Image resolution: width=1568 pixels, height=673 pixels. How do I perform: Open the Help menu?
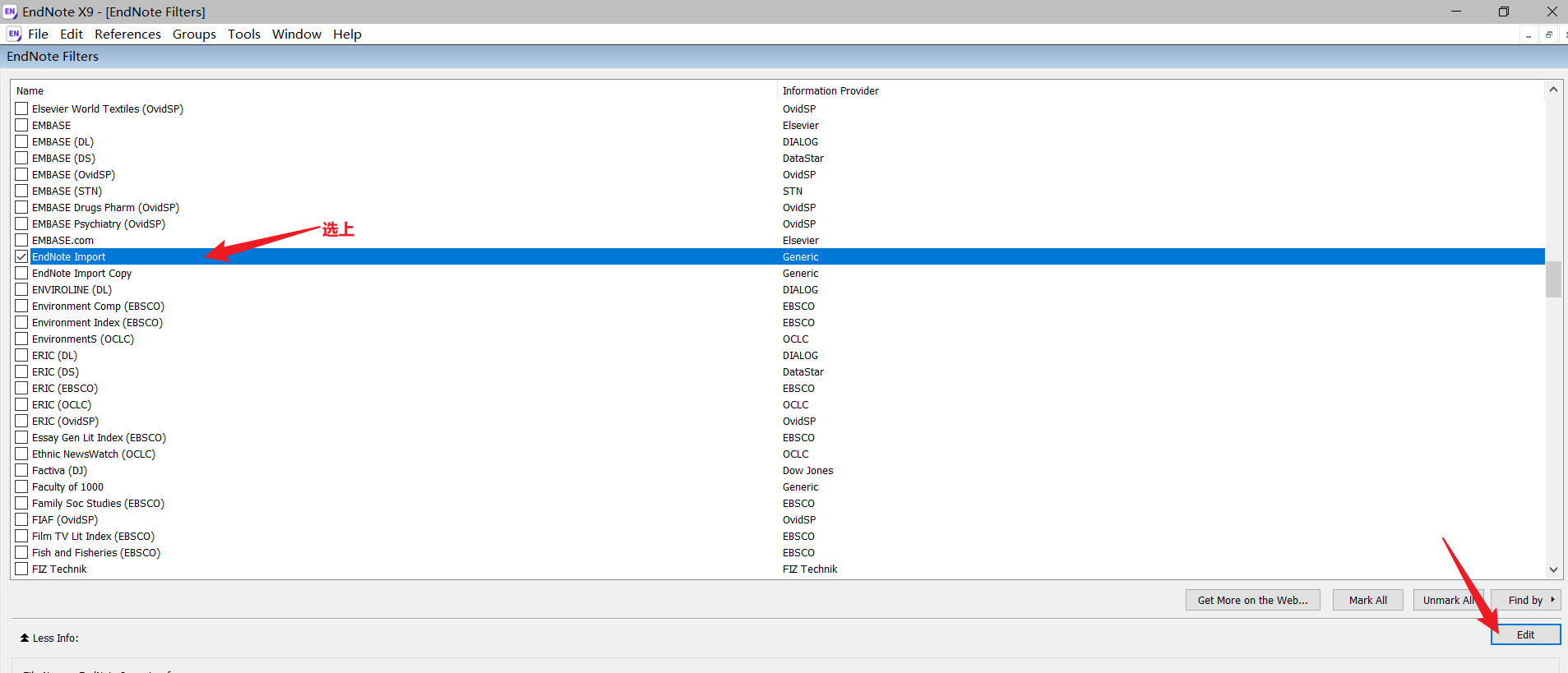tap(347, 34)
